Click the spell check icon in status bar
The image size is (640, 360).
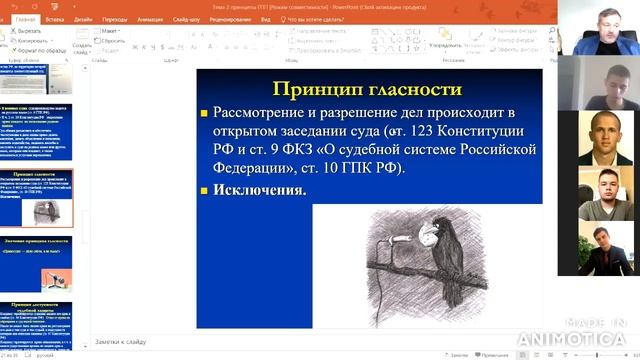coord(28,355)
